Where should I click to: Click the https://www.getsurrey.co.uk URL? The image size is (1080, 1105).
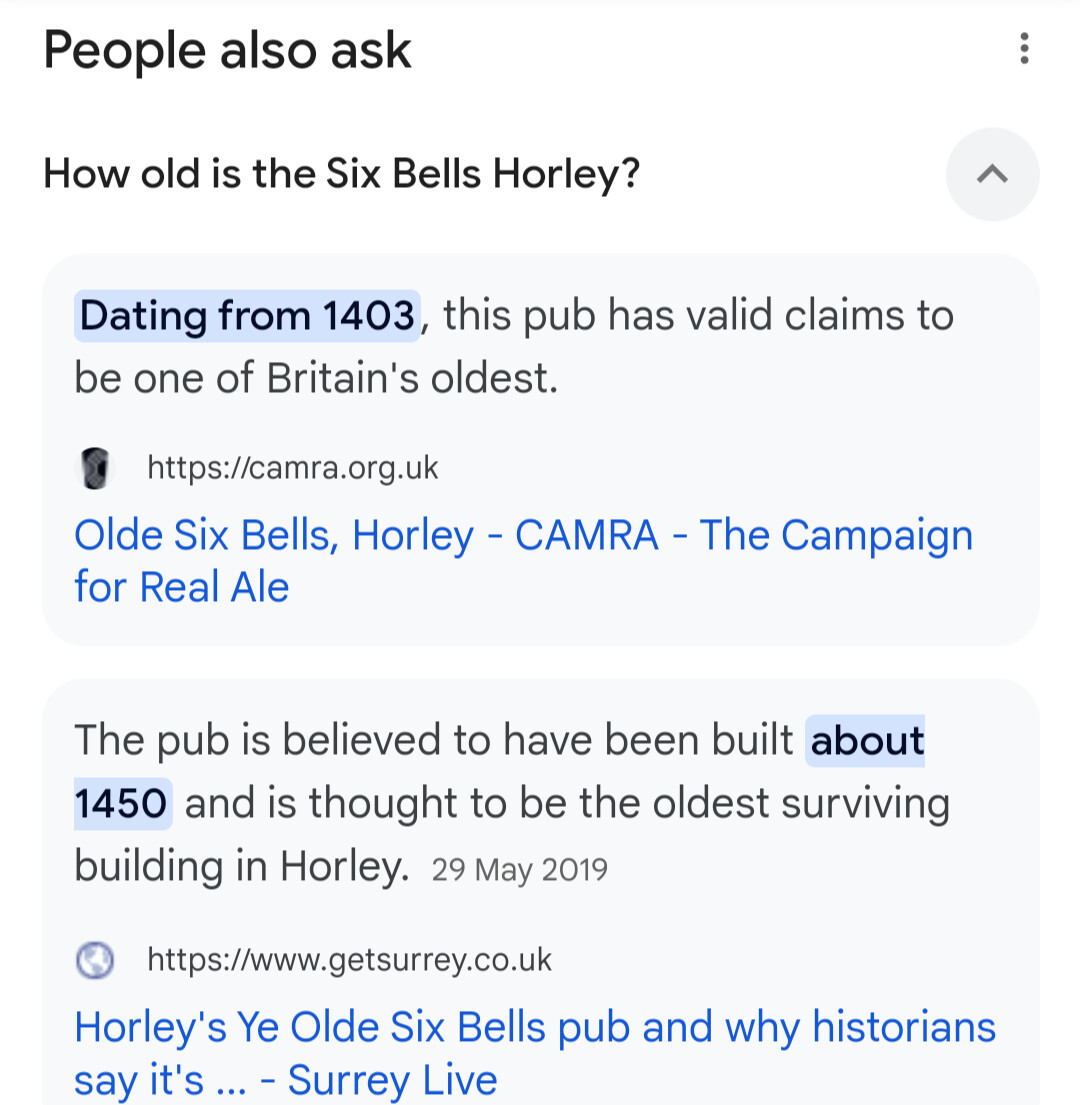point(349,960)
